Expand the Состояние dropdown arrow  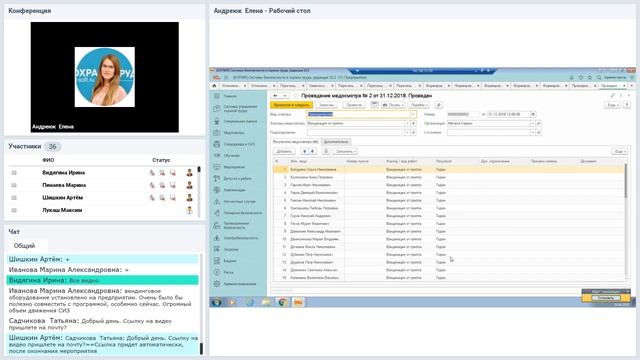coord(532,132)
